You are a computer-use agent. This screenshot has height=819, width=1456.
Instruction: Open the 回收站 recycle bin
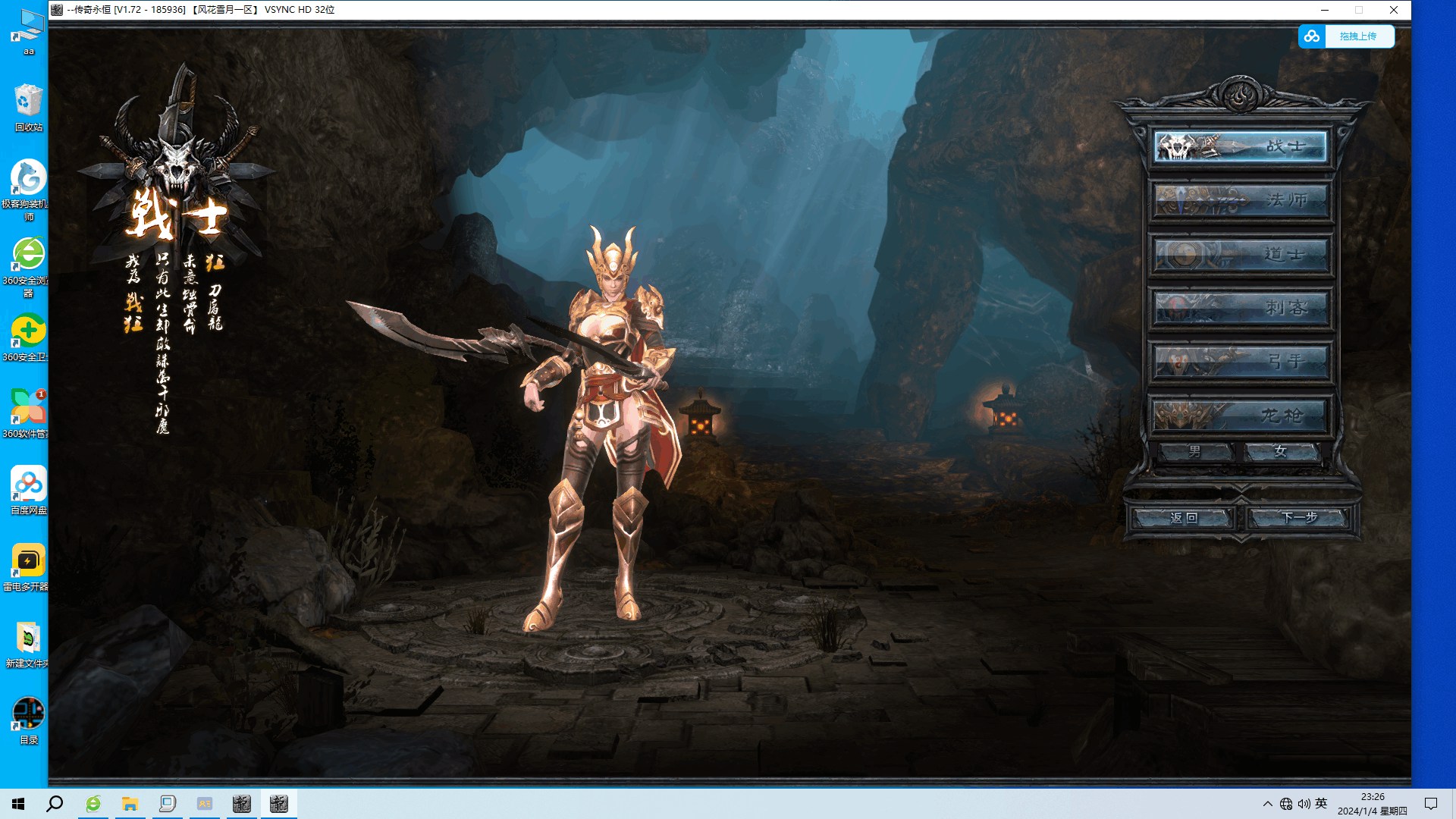tap(28, 108)
